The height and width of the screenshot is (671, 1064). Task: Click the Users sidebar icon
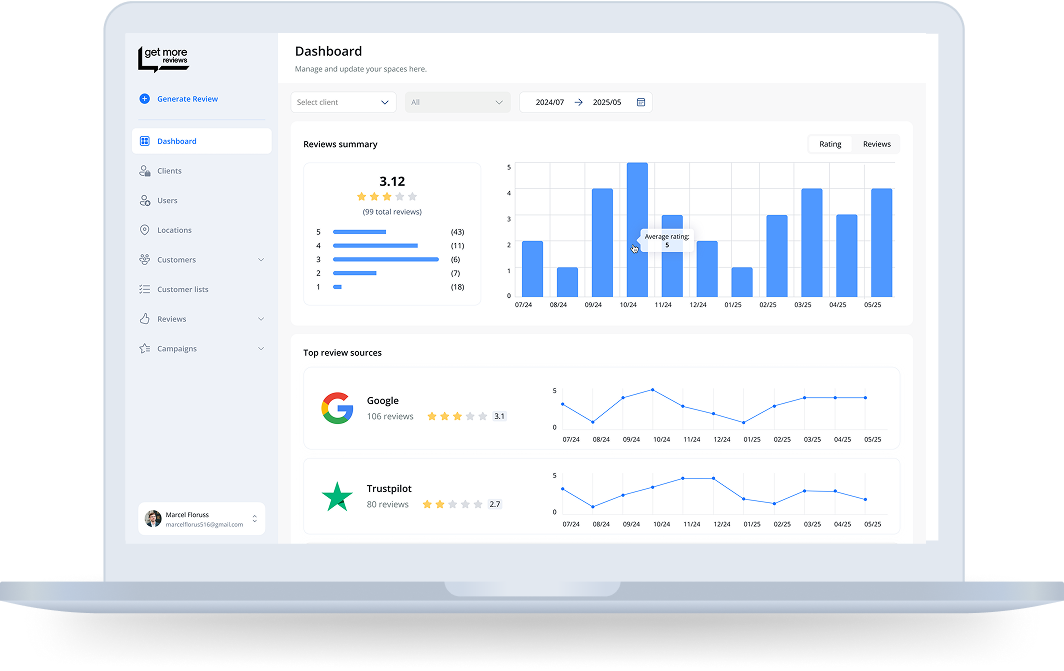point(145,201)
